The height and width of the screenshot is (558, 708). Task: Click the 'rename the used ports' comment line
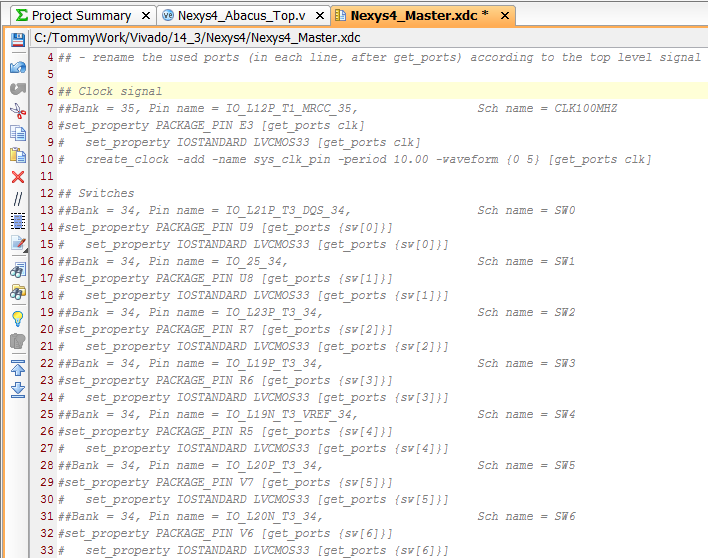(379, 57)
